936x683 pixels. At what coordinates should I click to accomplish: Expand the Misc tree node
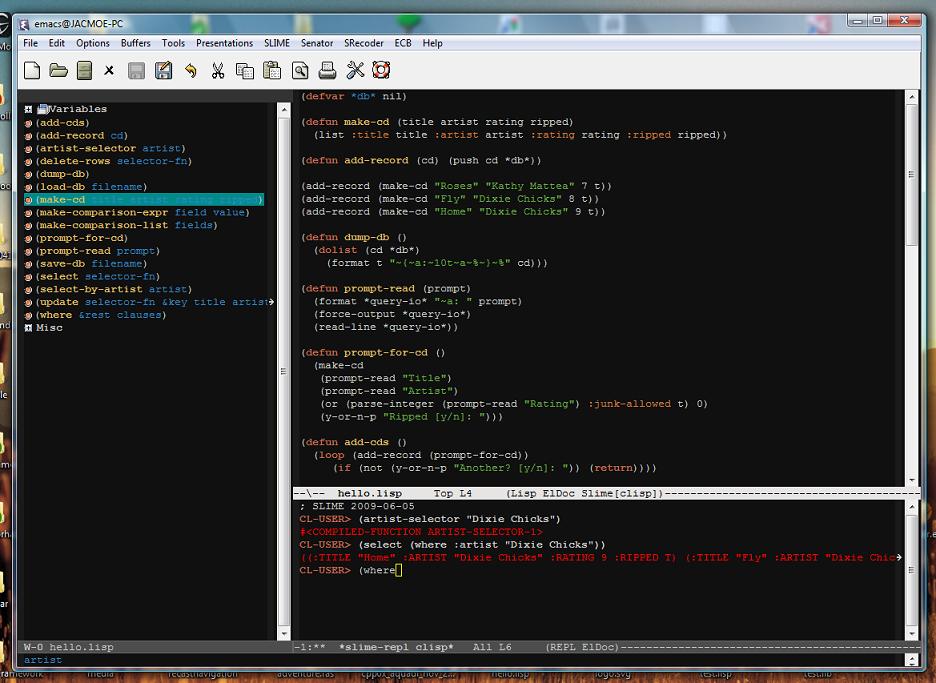tap(28, 328)
